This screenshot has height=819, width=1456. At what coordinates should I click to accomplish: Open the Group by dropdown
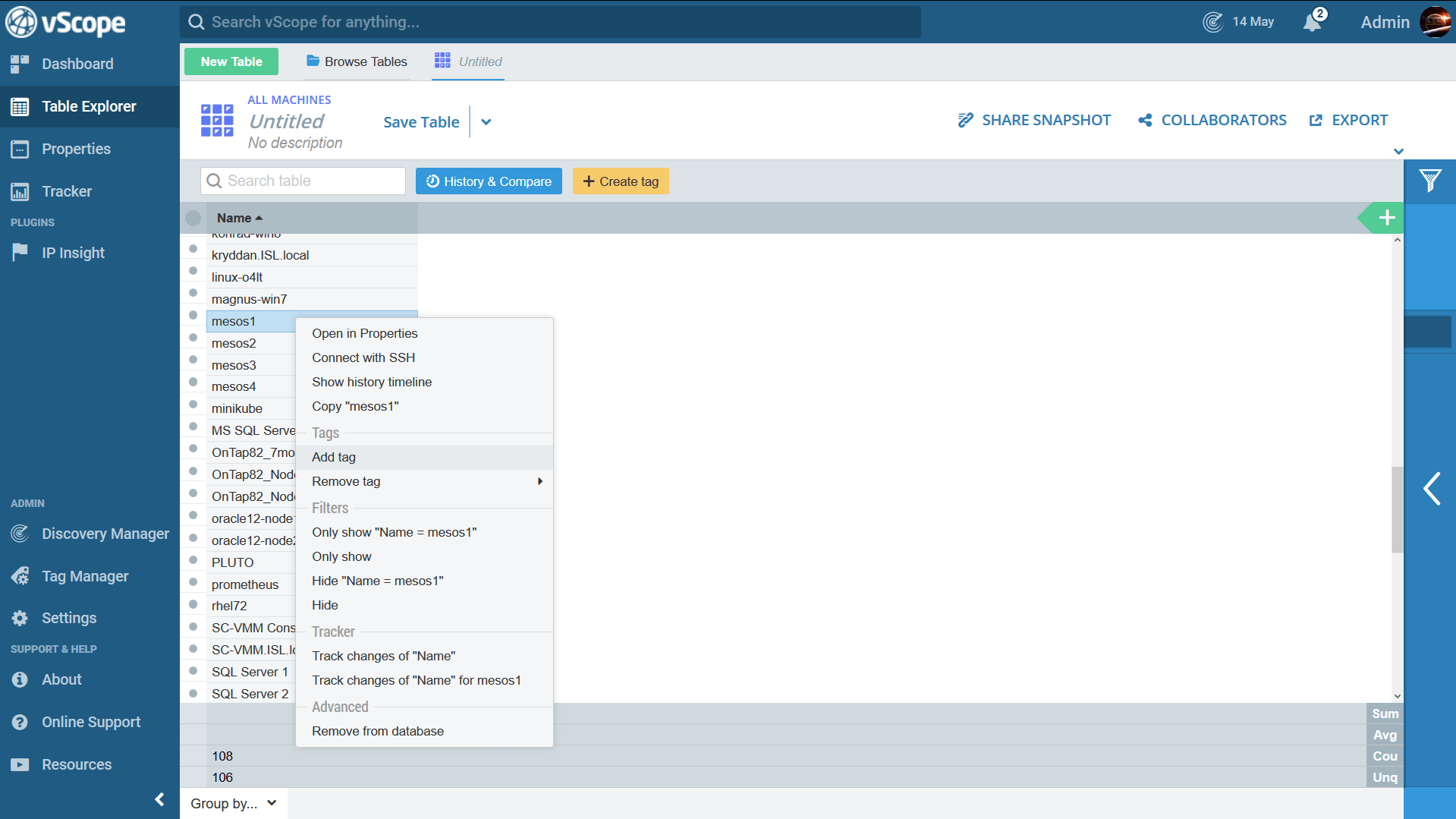coord(234,803)
